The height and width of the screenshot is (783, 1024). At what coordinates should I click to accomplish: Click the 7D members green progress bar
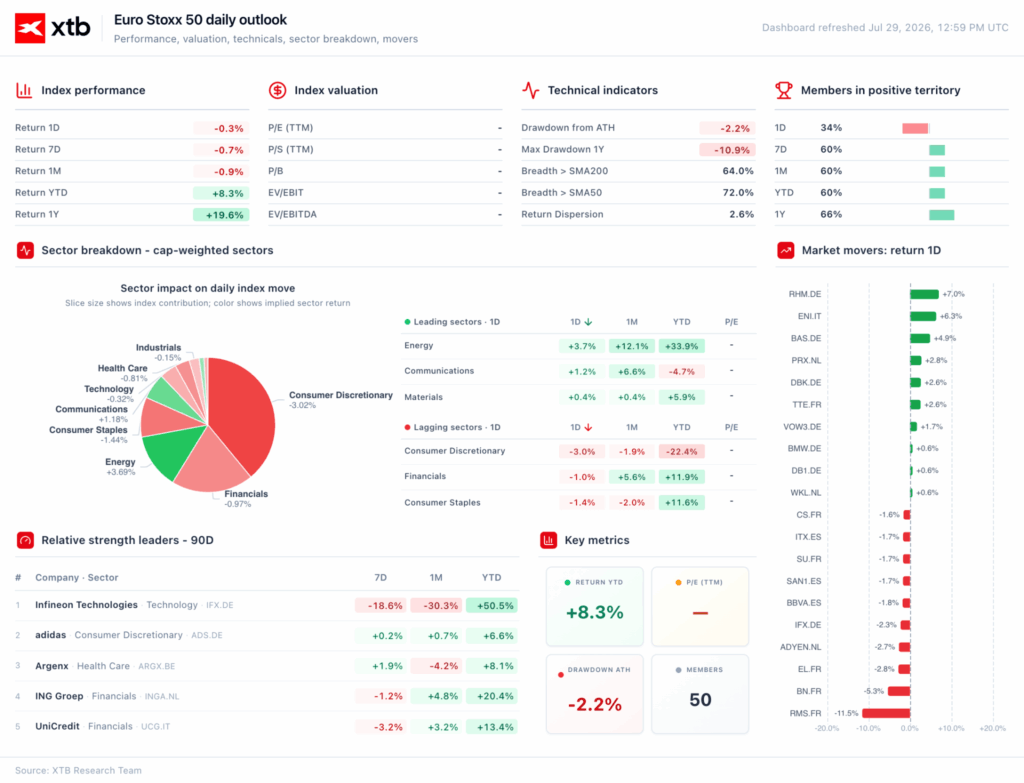coord(937,150)
